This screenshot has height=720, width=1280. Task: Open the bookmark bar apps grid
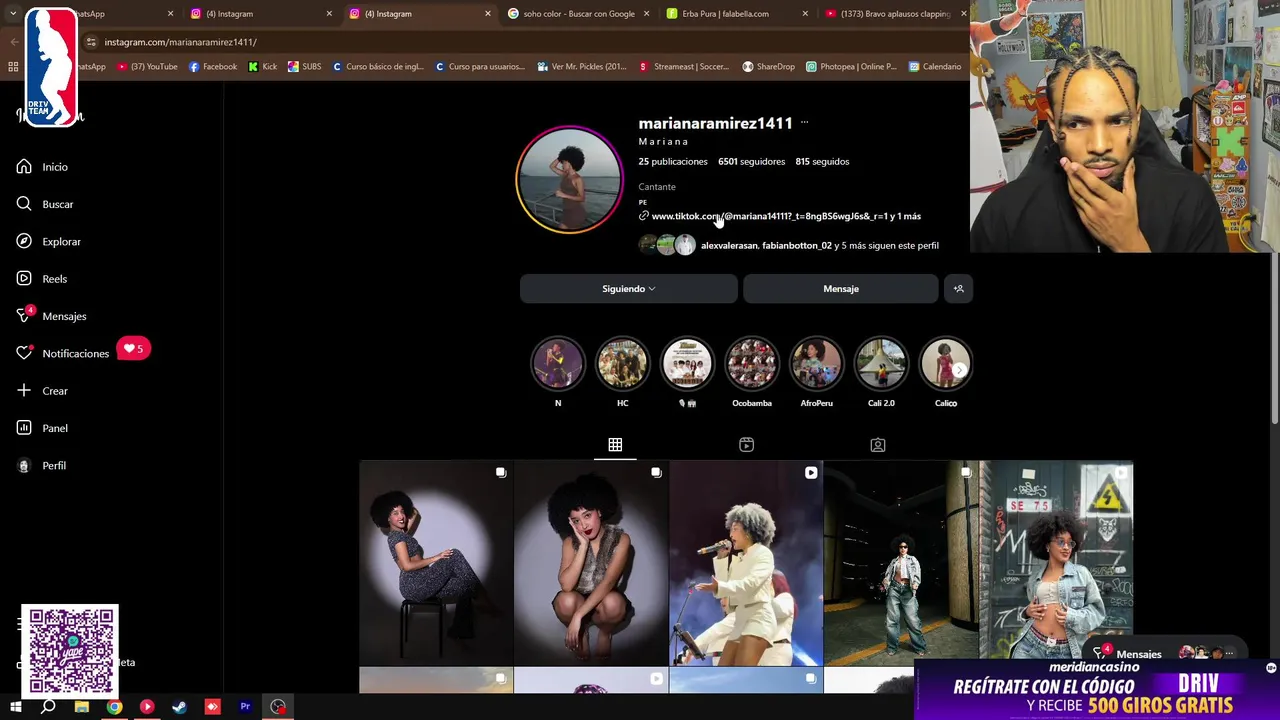[x=13, y=67]
